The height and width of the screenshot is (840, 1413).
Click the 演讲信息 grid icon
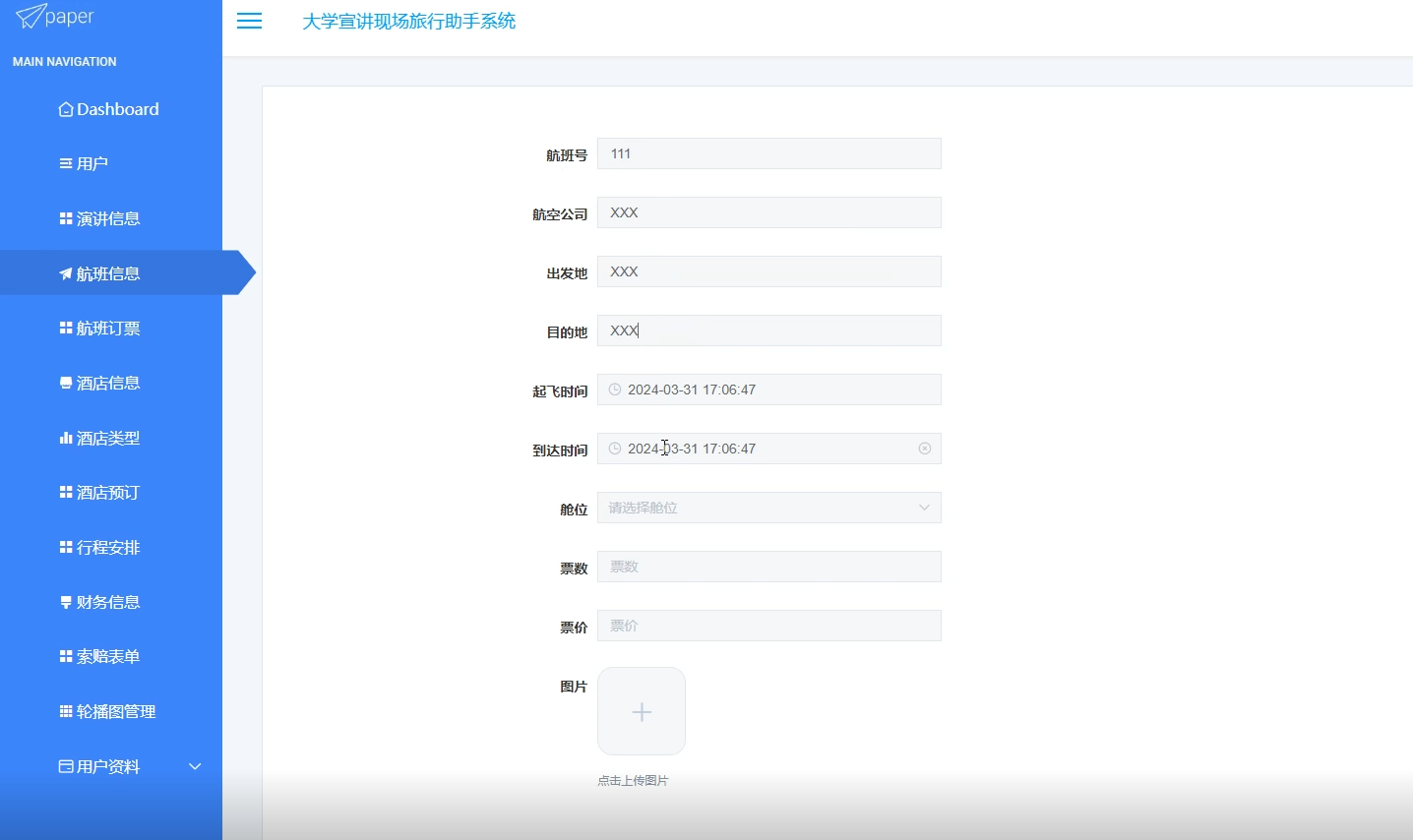click(x=66, y=218)
